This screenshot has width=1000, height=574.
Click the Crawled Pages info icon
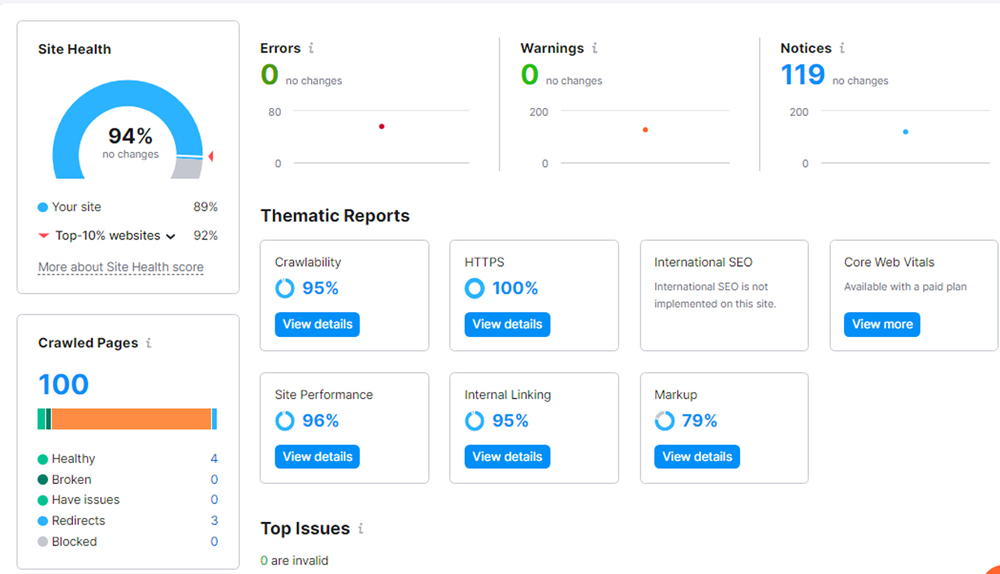tap(149, 343)
